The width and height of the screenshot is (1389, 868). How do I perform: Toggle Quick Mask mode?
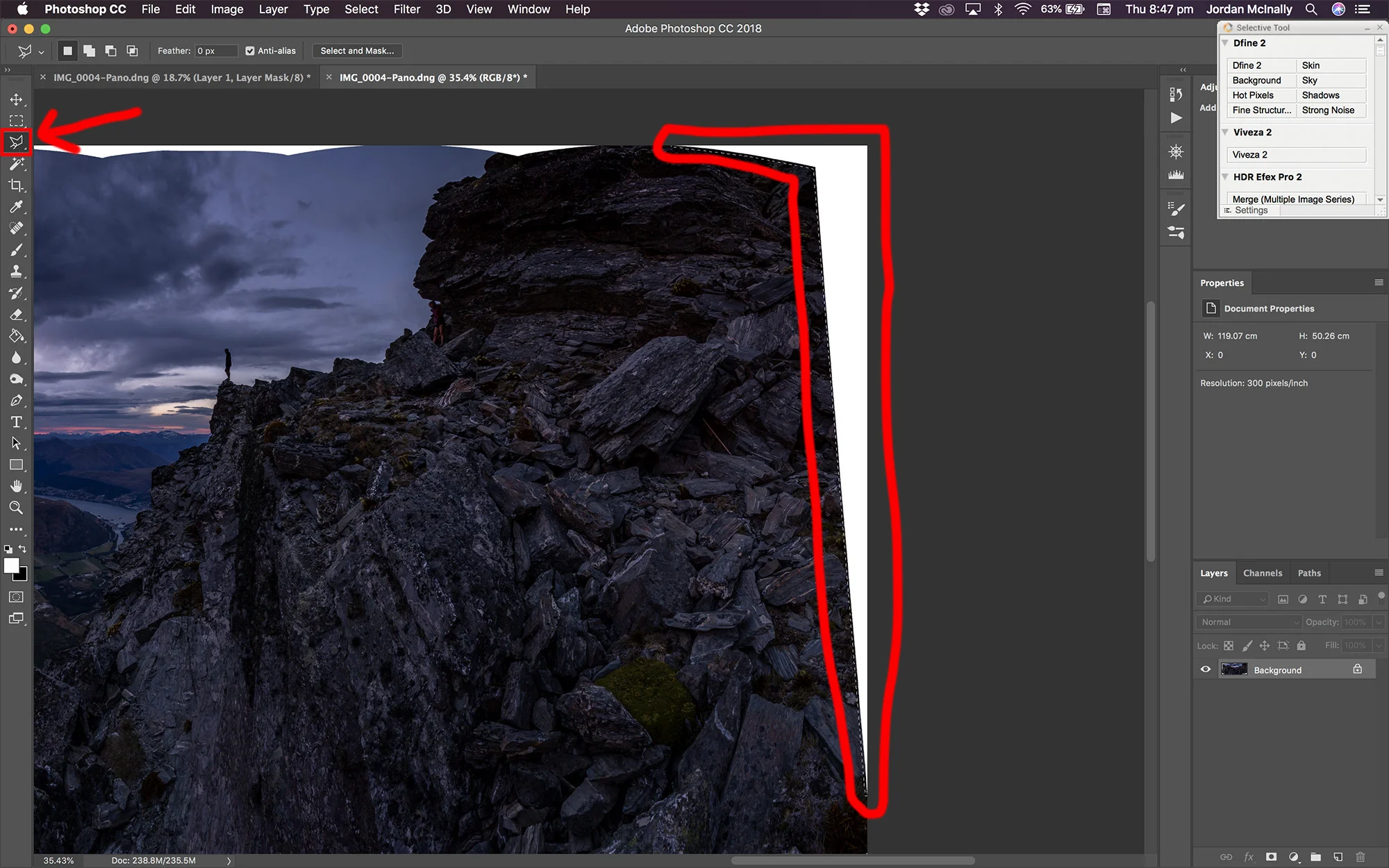pos(16,597)
